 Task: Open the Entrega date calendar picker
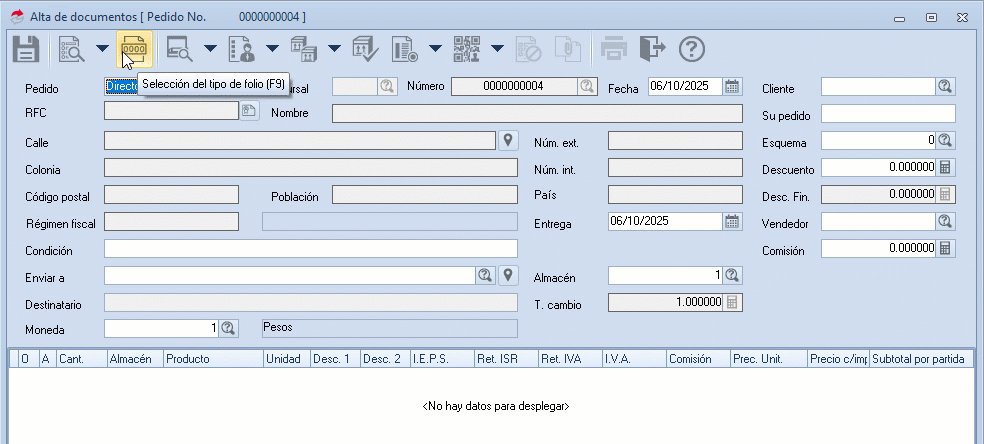[732, 222]
